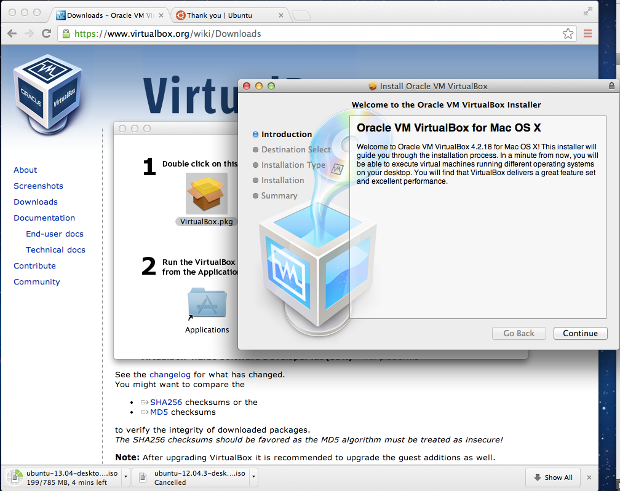Click the ubuntu-13.04-deskto....iso download item
This screenshot has width=620, height=491.
point(64,477)
